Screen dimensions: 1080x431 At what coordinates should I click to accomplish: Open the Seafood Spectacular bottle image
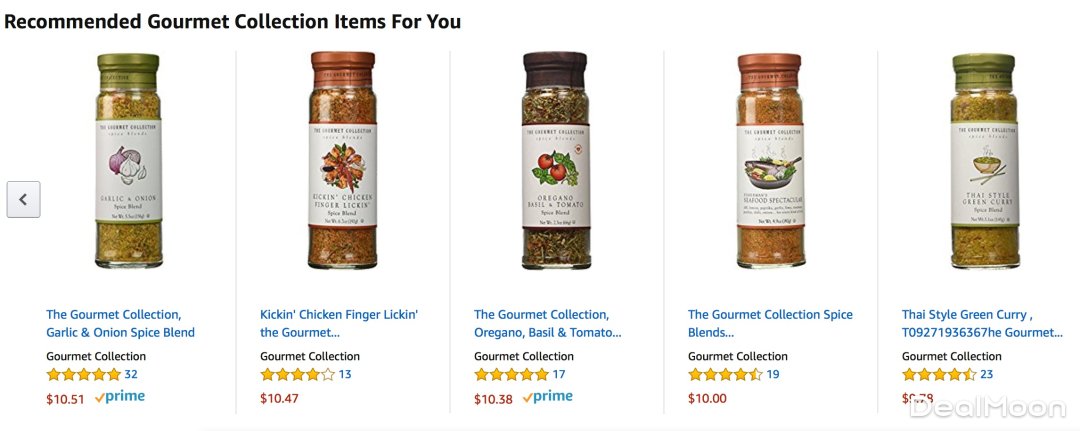pyautogui.click(x=769, y=161)
